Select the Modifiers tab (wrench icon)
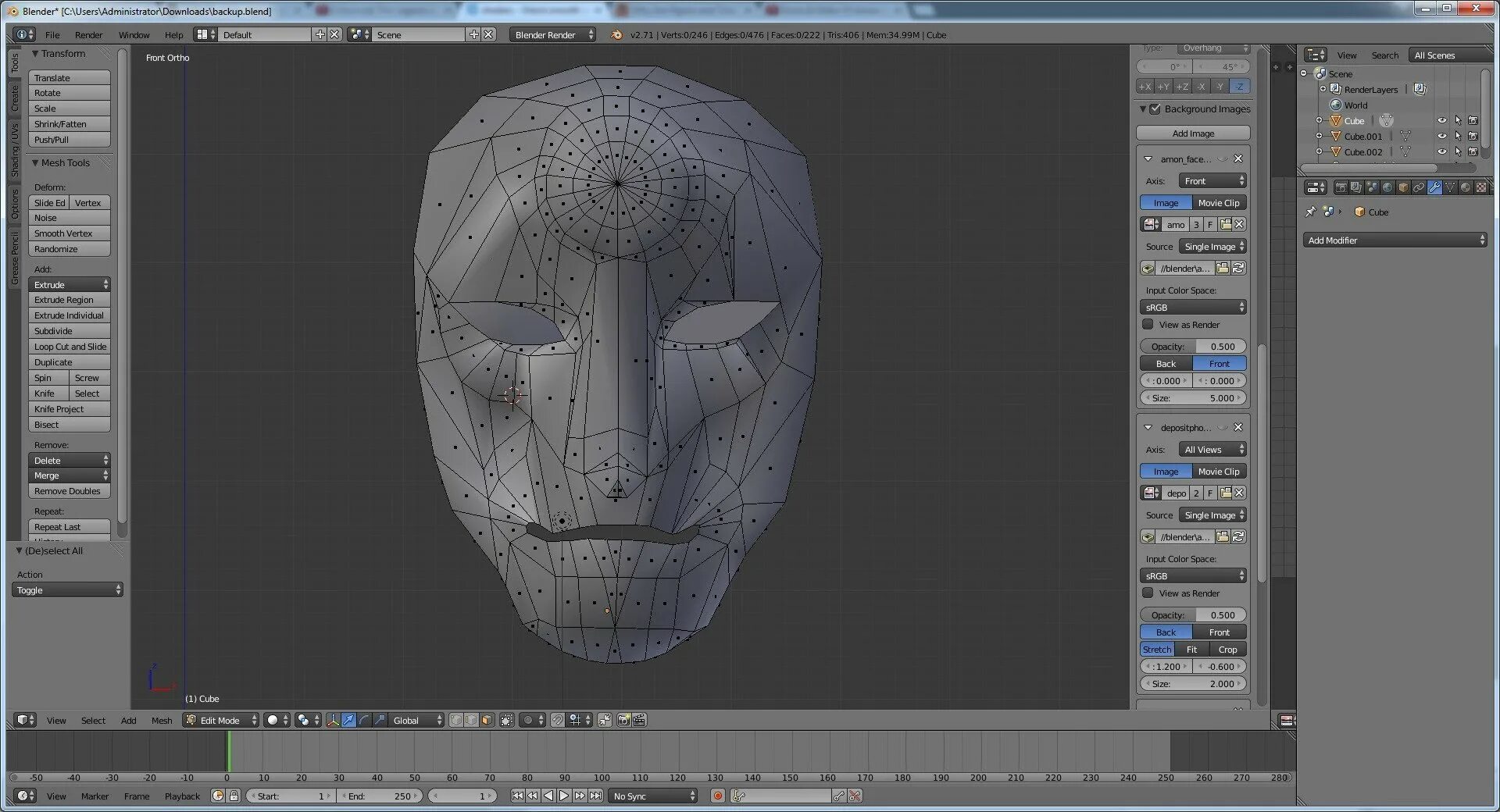Image resolution: width=1500 pixels, height=812 pixels. (x=1434, y=187)
